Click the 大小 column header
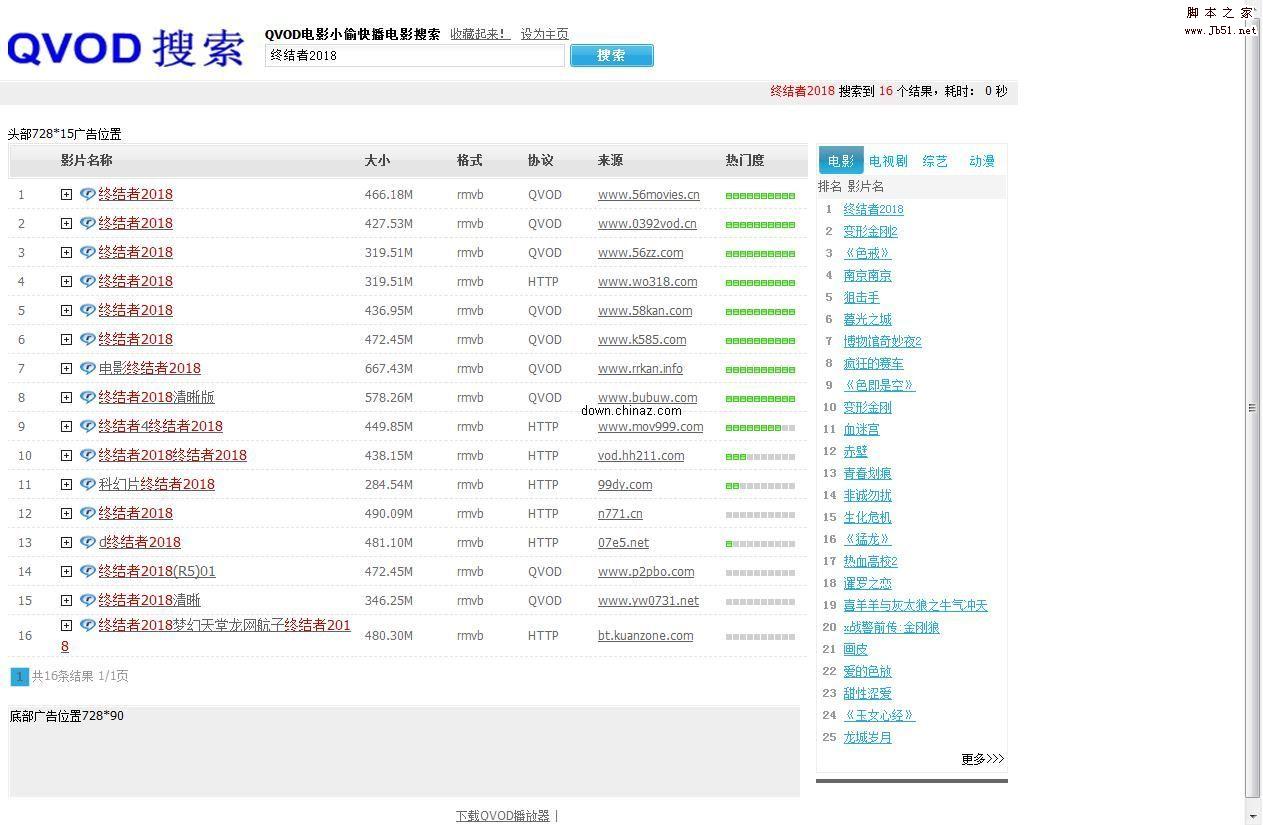 click(377, 160)
